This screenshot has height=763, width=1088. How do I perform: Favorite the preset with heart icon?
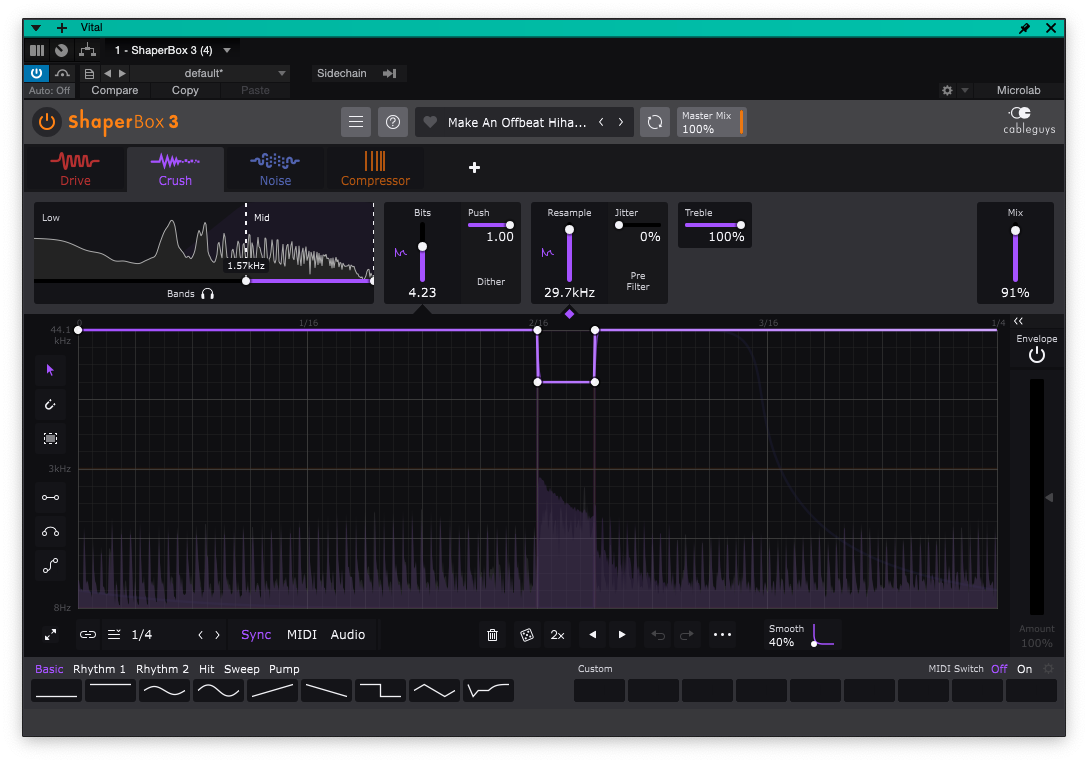[x=430, y=122]
